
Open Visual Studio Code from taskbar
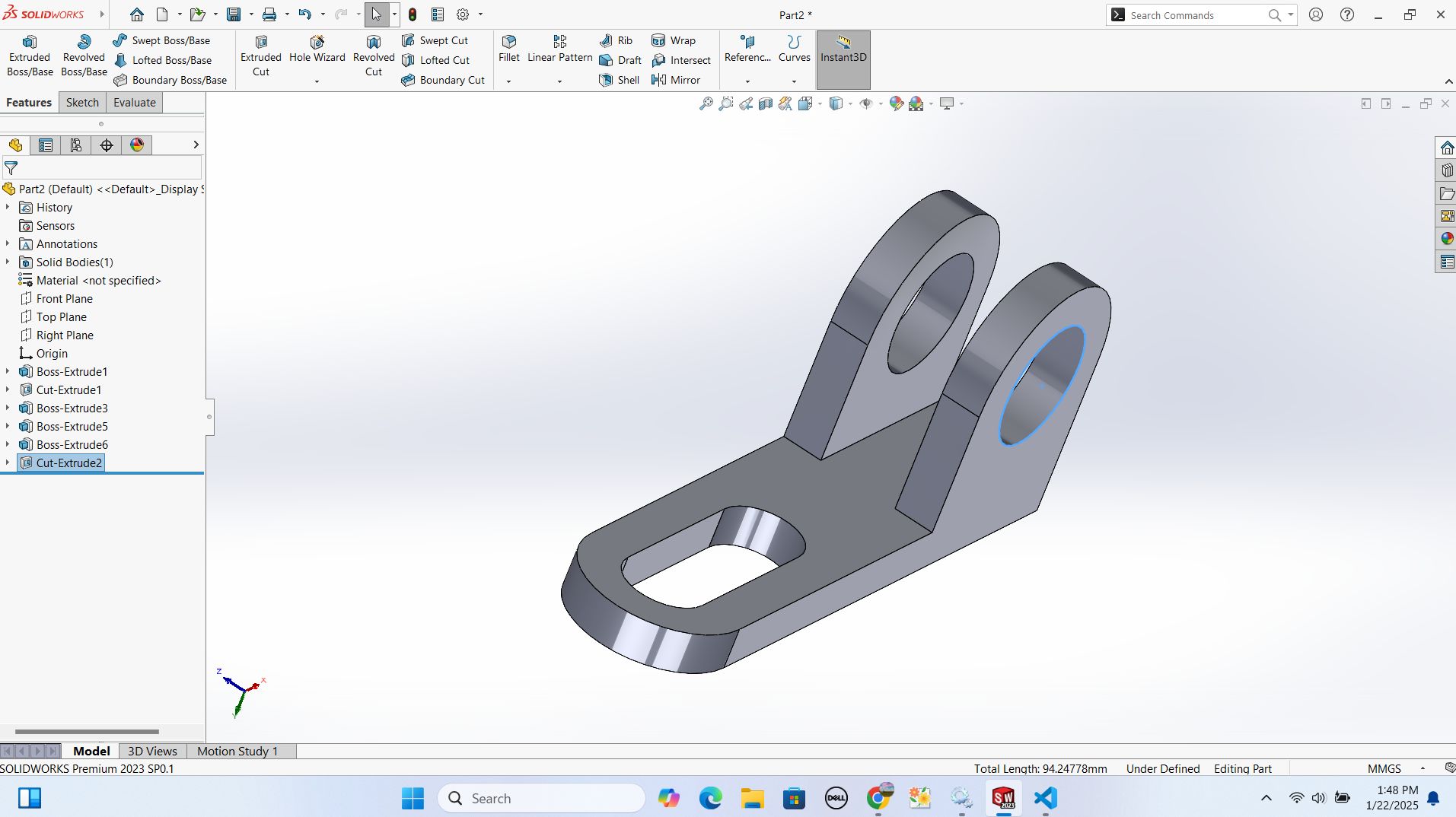pyautogui.click(x=1045, y=798)
